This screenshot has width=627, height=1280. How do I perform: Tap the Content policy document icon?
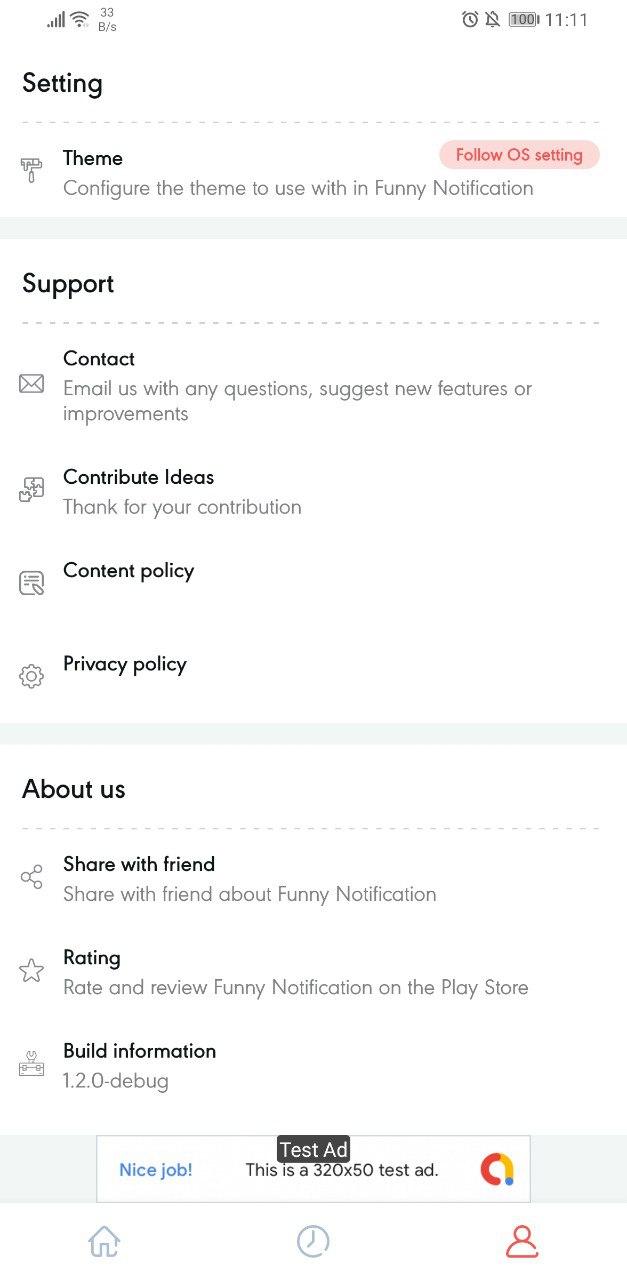pyautogui.click(x=32, y=583)
